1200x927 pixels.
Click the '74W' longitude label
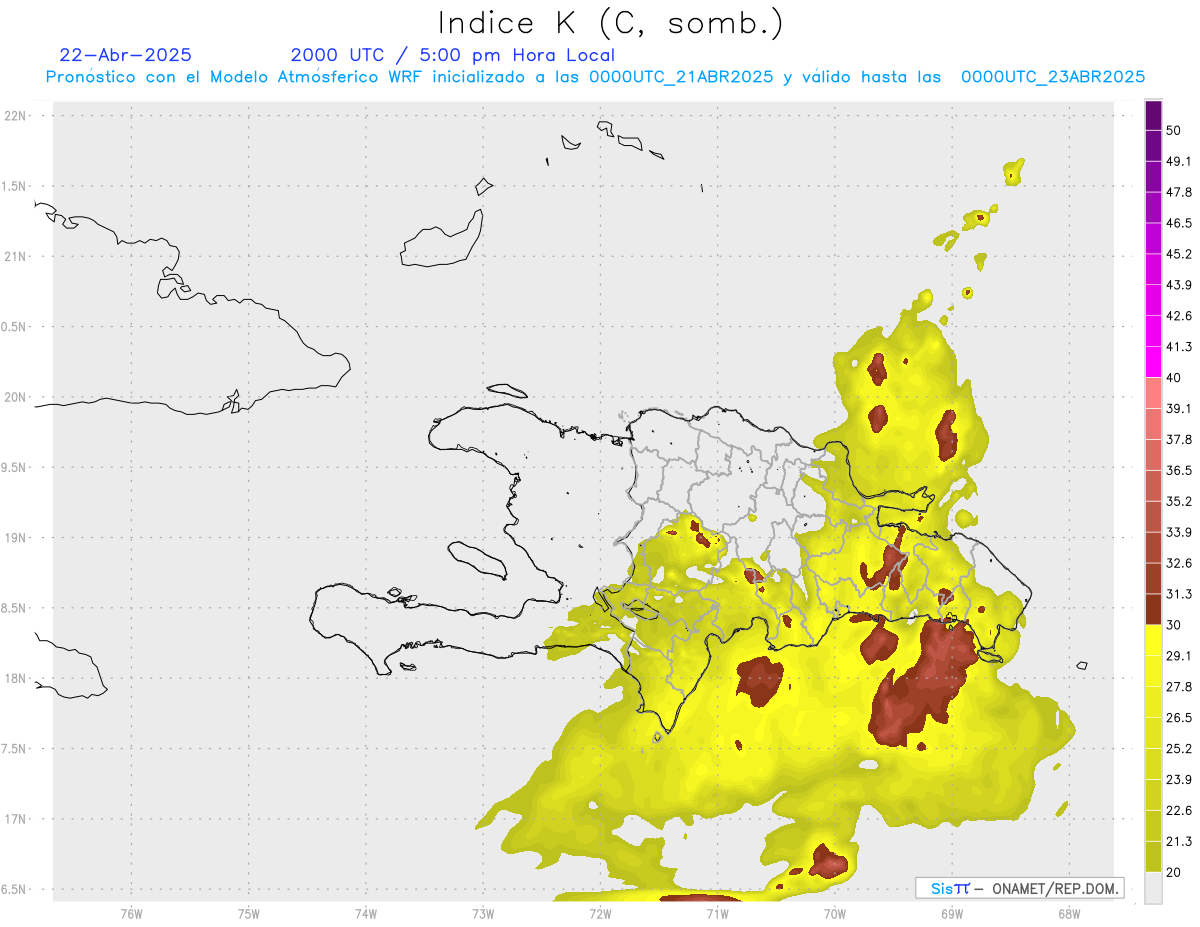point(366,913)
